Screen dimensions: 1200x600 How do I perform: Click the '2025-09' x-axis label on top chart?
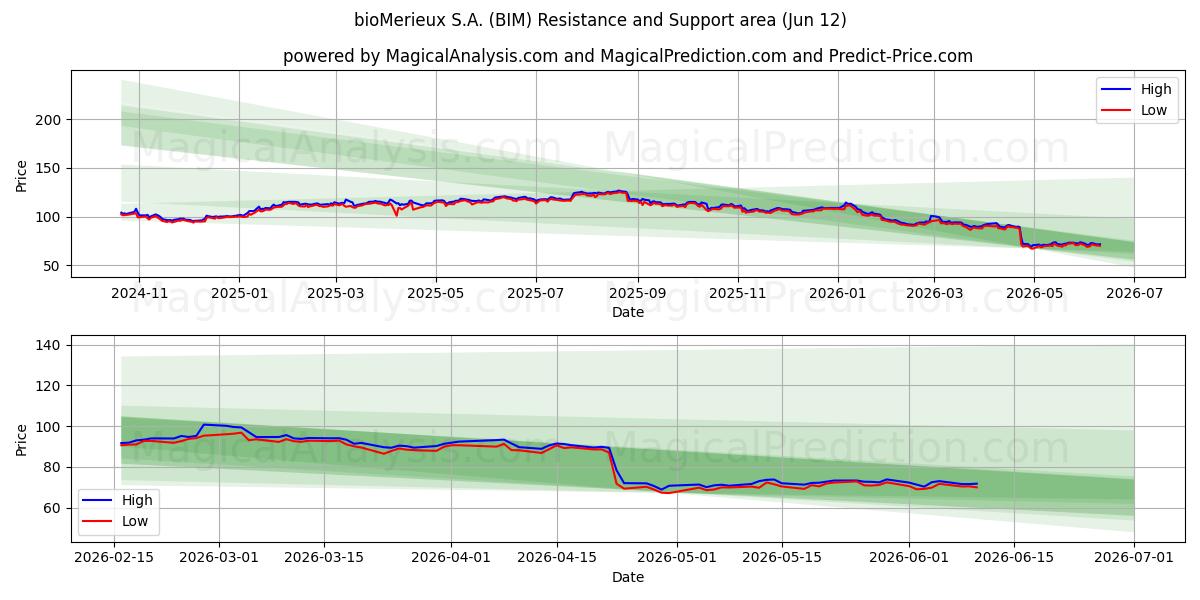click(638, 294)
